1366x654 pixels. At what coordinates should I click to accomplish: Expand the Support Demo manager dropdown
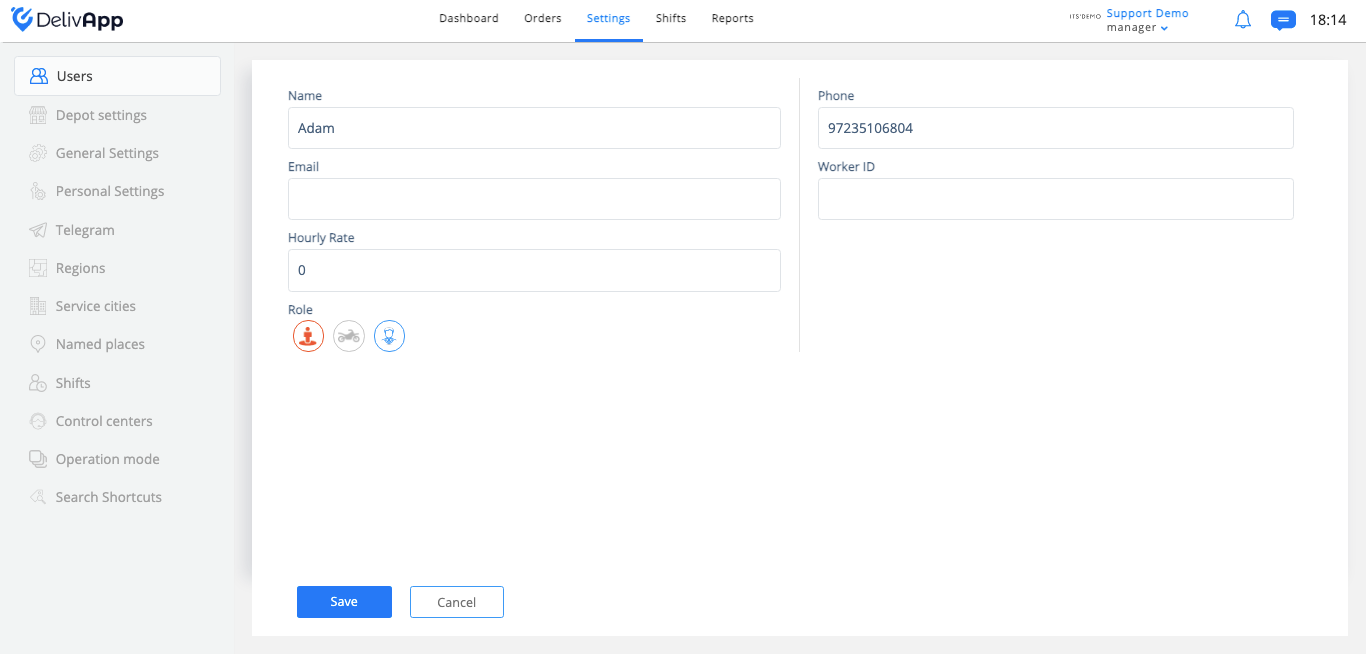(1147, 20)
